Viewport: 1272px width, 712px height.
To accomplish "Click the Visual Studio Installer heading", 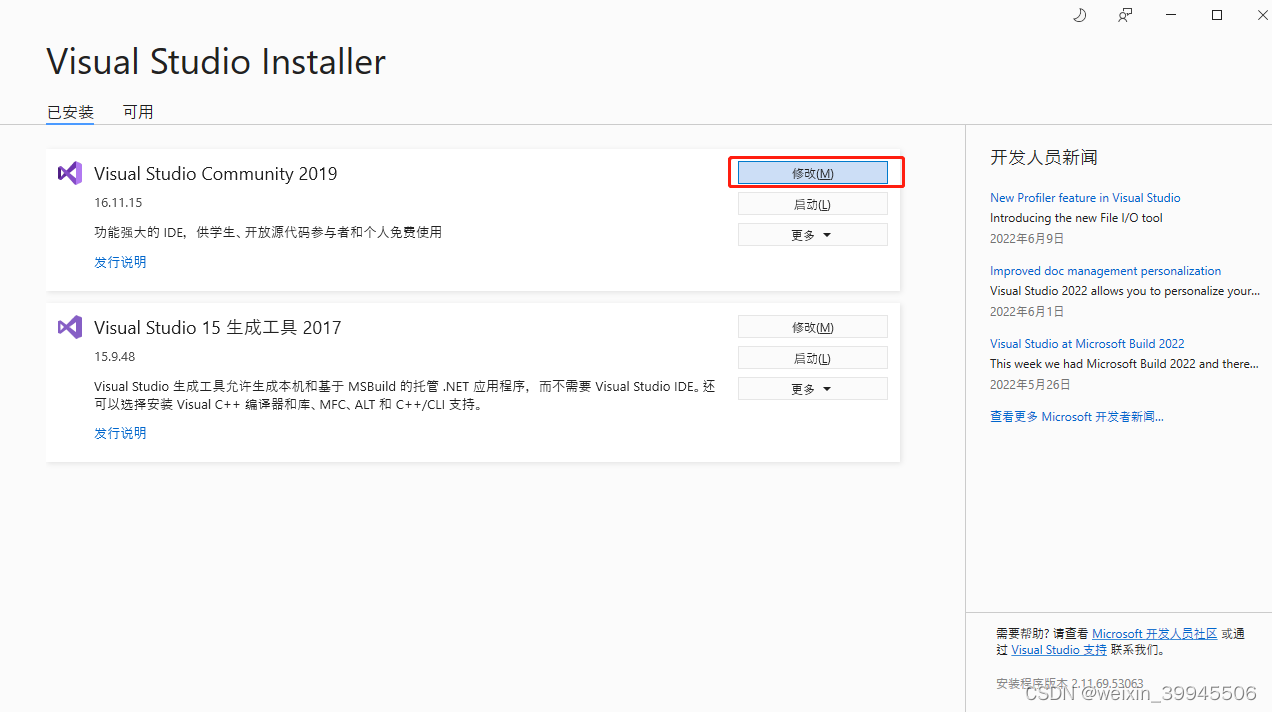I will pos(216,62).
